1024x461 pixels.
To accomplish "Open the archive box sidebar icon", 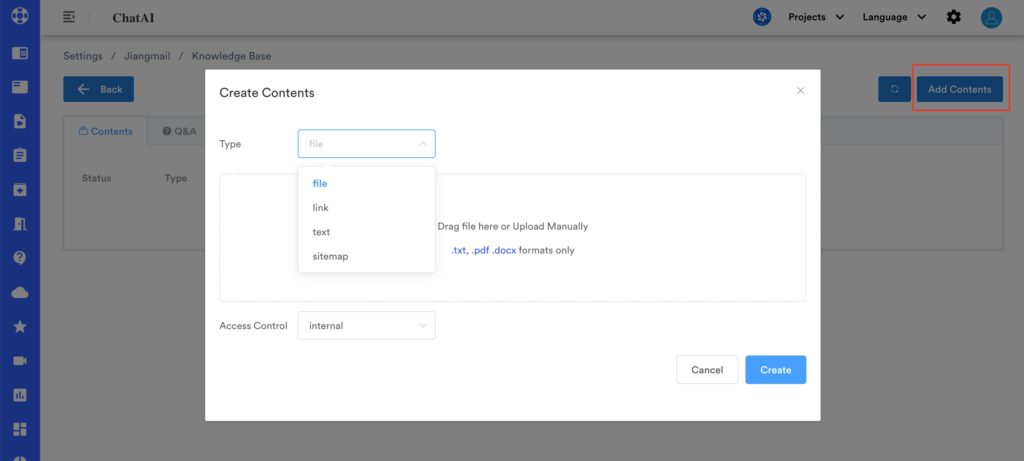I will [20, 189].
